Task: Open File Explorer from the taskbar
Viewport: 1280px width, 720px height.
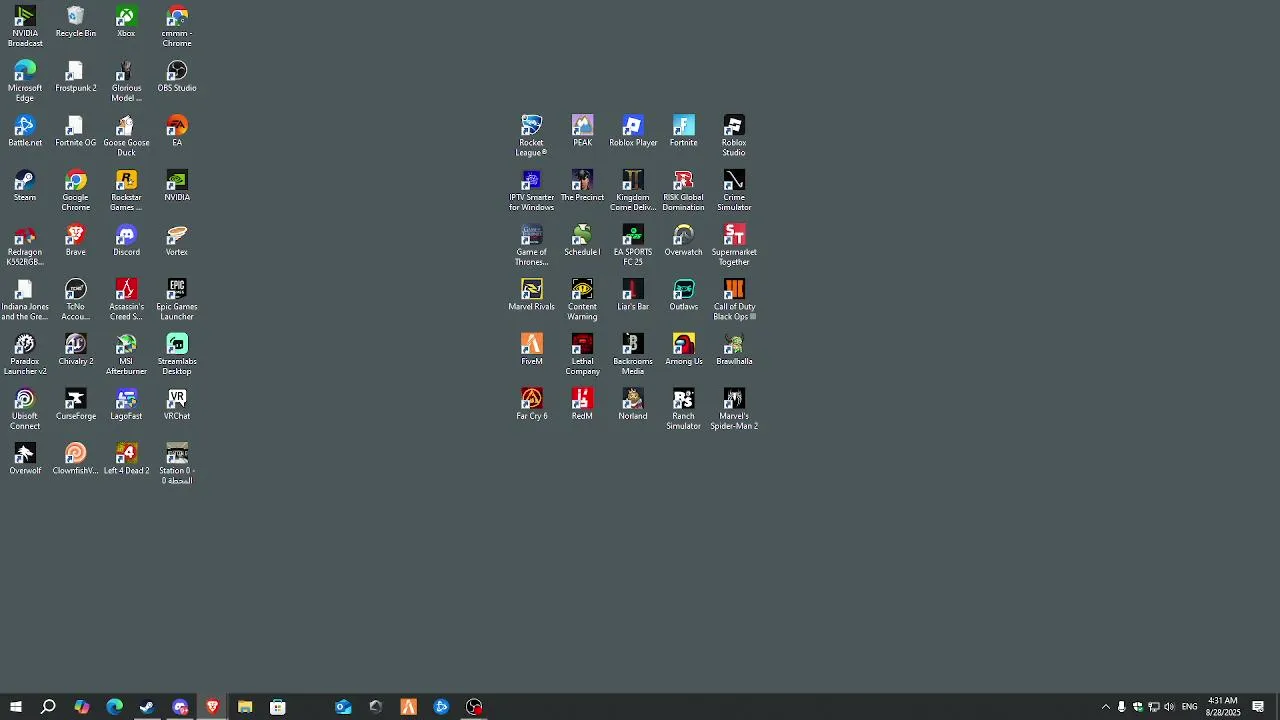Action: tap(245, 707)
